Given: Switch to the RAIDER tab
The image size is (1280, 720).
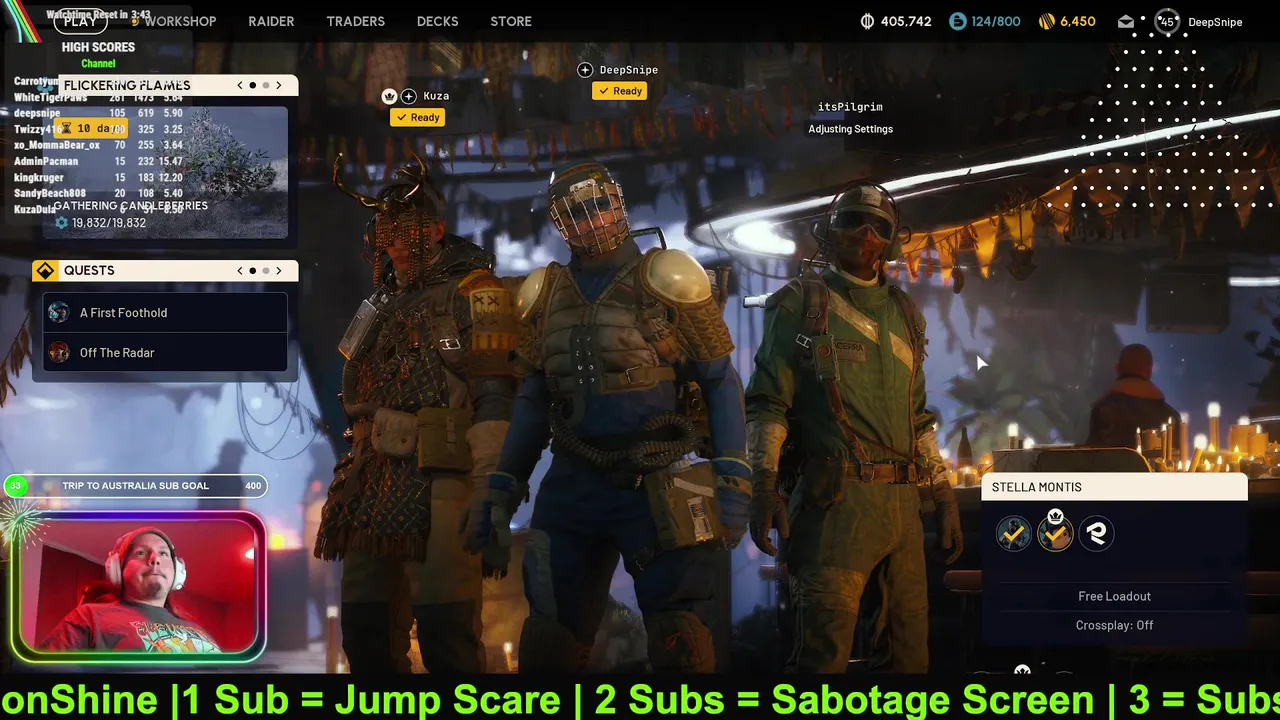Looking at the screenshot, I should (271, 21).
